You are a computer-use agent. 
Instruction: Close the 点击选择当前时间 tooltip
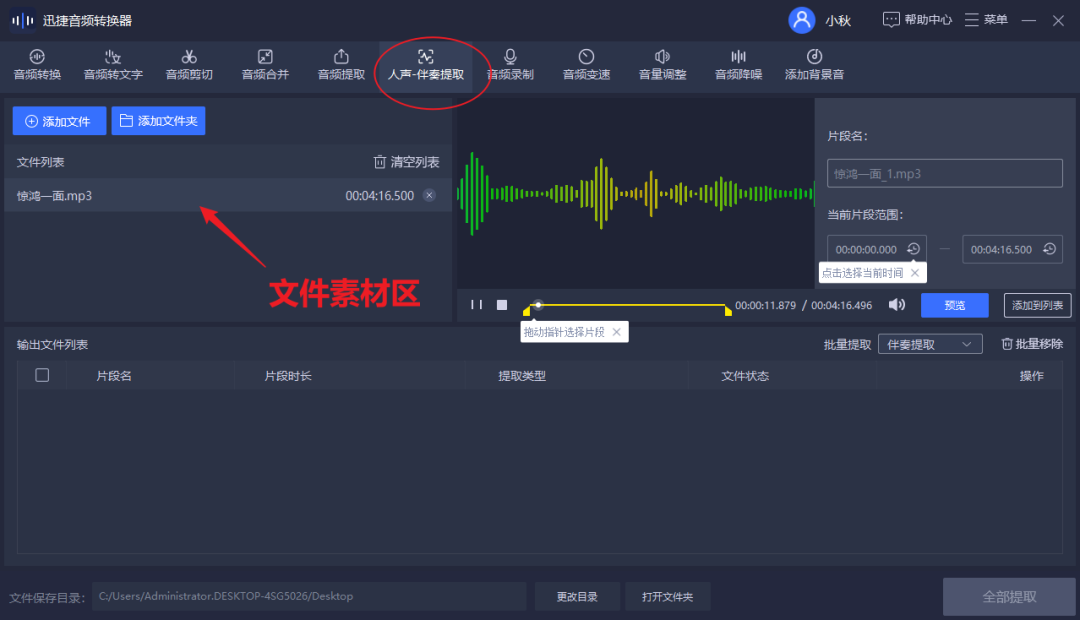click(915, 273)
